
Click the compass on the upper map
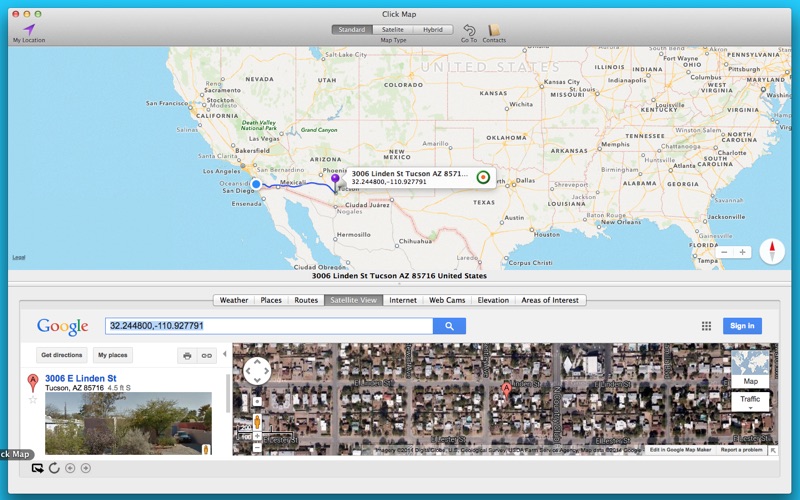[x=772, y=252]
